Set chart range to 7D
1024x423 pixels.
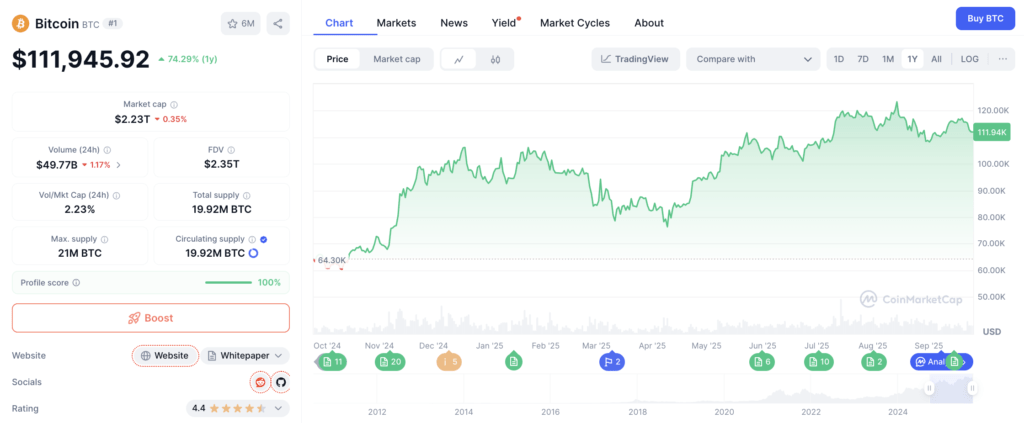click(x=863, y=59)
